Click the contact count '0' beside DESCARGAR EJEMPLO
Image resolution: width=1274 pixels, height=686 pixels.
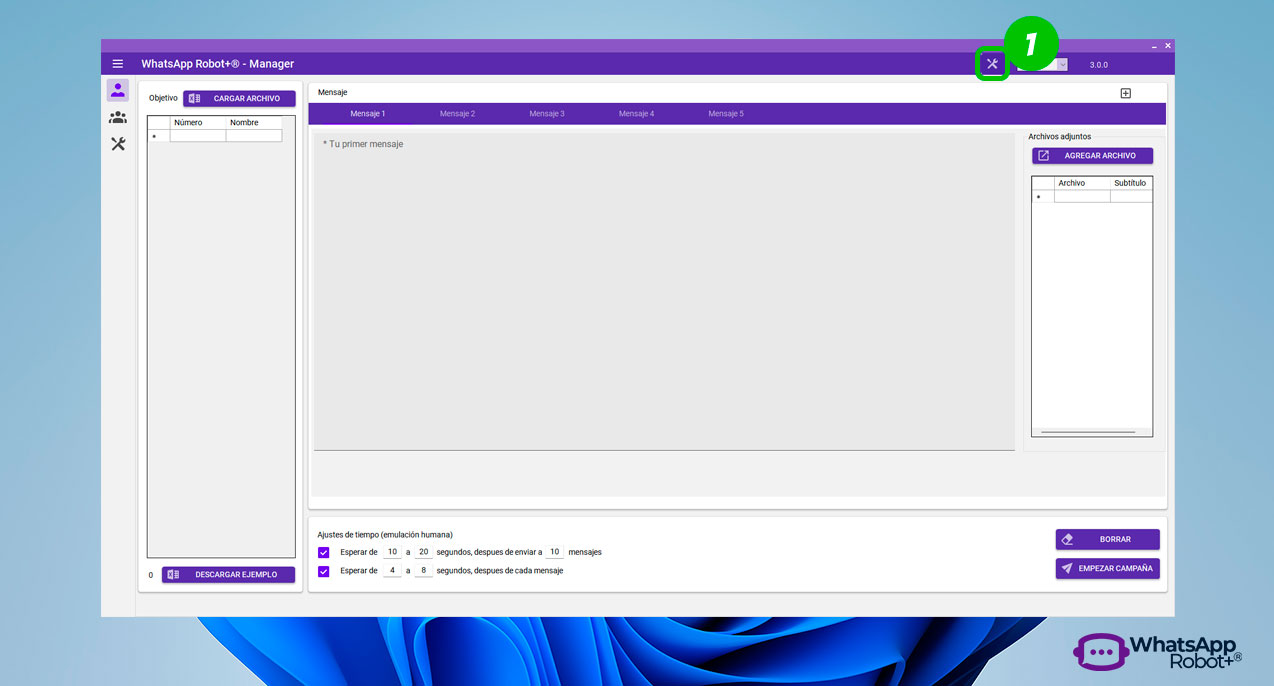click(151, 575)
